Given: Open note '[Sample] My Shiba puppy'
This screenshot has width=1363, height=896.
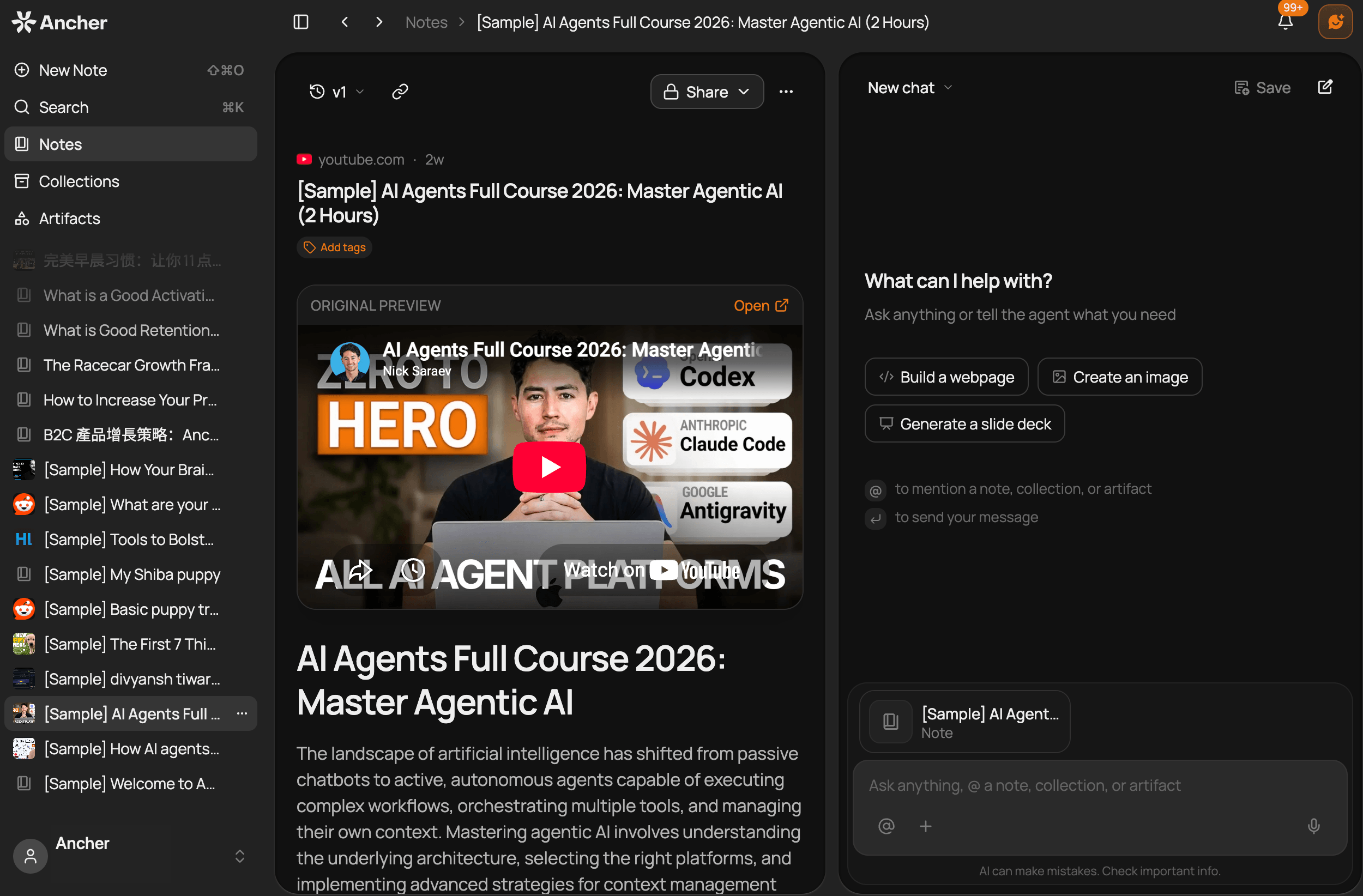Looking at the screenshot, I should (x=130, y=574).
